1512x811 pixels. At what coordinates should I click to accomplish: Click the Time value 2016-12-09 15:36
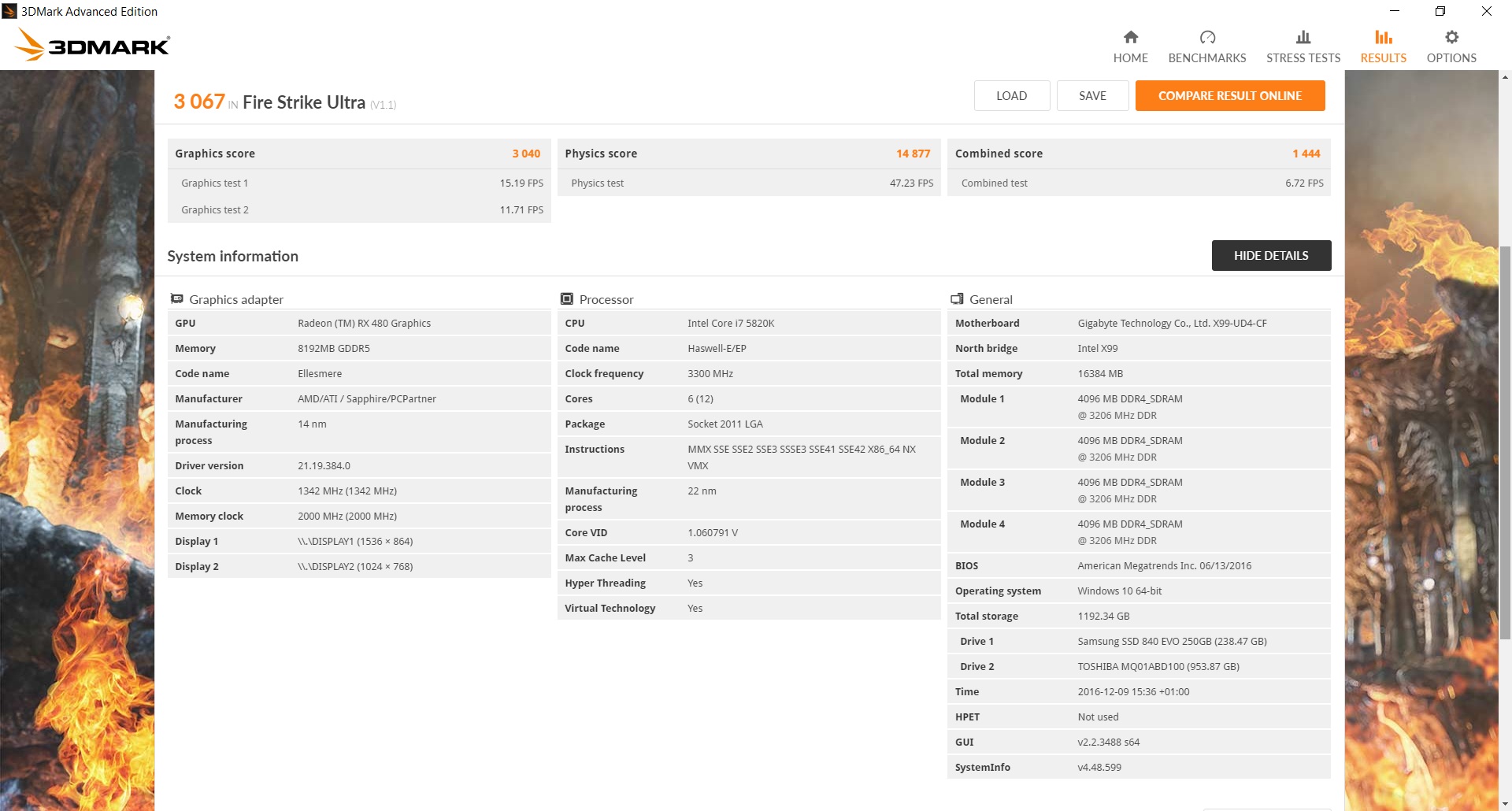pyautogui.click(x=1133, y=691)
